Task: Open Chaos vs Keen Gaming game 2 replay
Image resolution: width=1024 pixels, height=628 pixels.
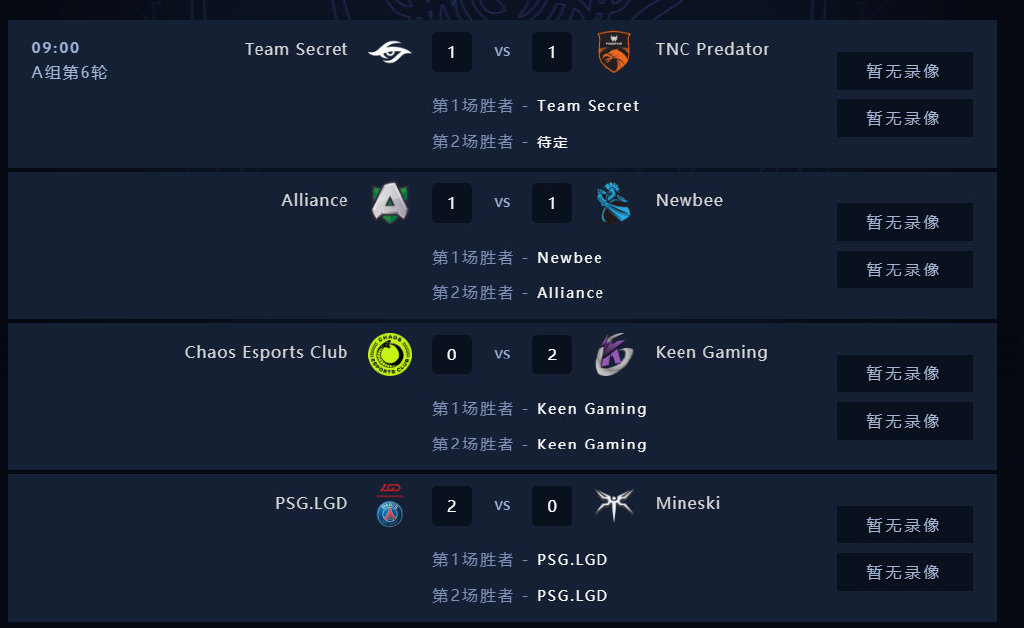Action: (x=904, y=421)
